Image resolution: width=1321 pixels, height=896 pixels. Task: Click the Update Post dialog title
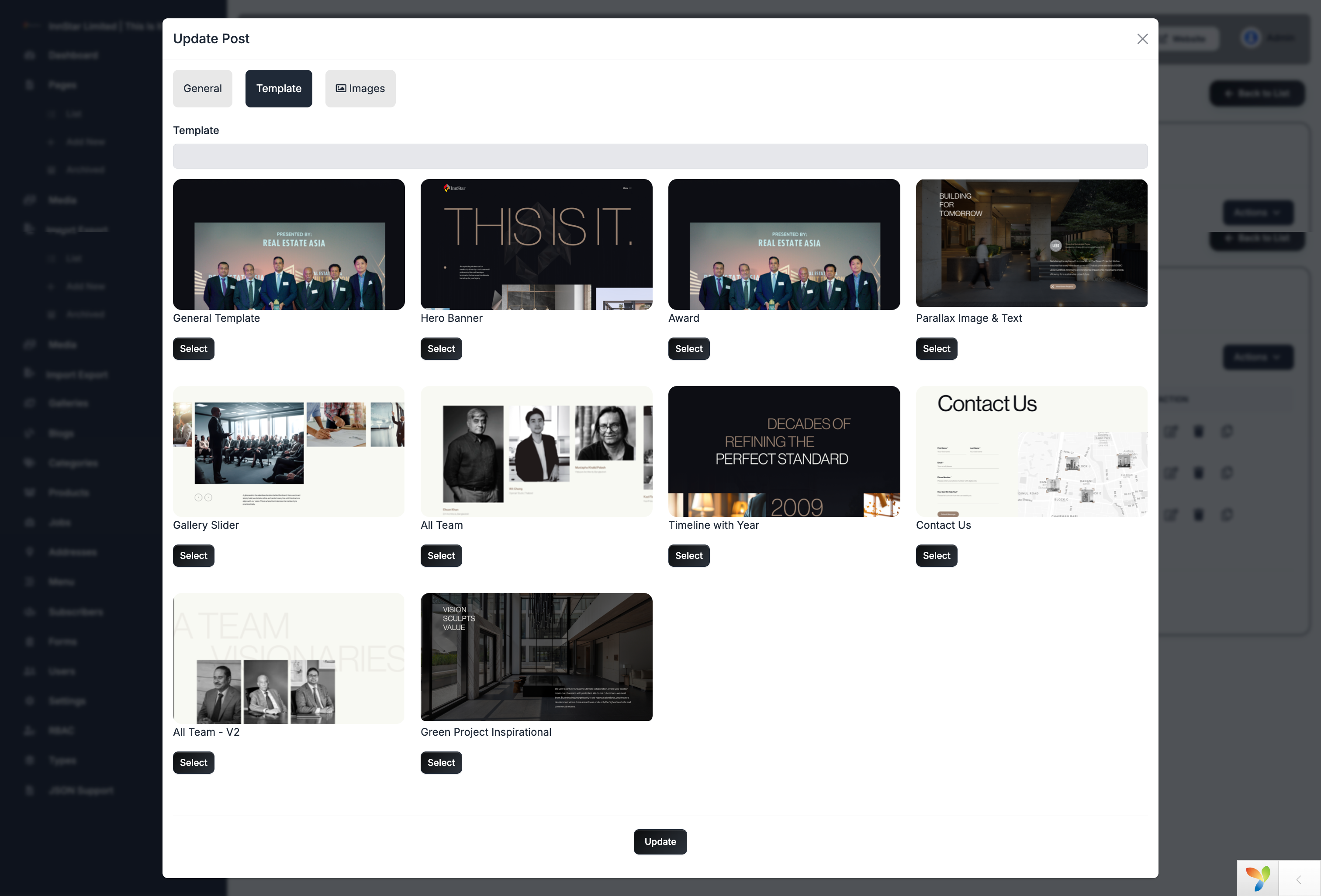tap(211, 38)
